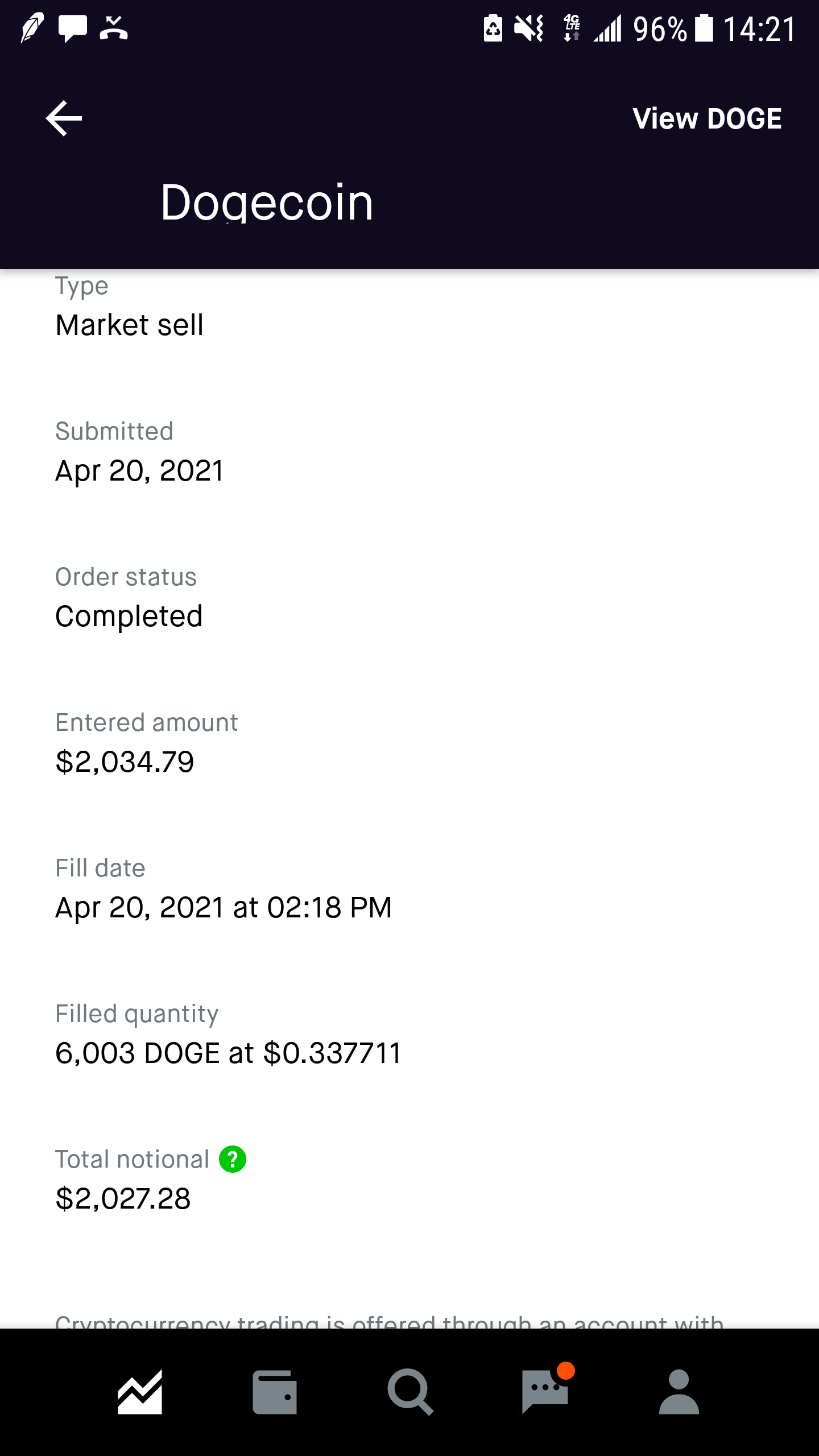The image size is (819, 1456).
Task: Tap the search magnifier icon
Action: point(410,1392)
